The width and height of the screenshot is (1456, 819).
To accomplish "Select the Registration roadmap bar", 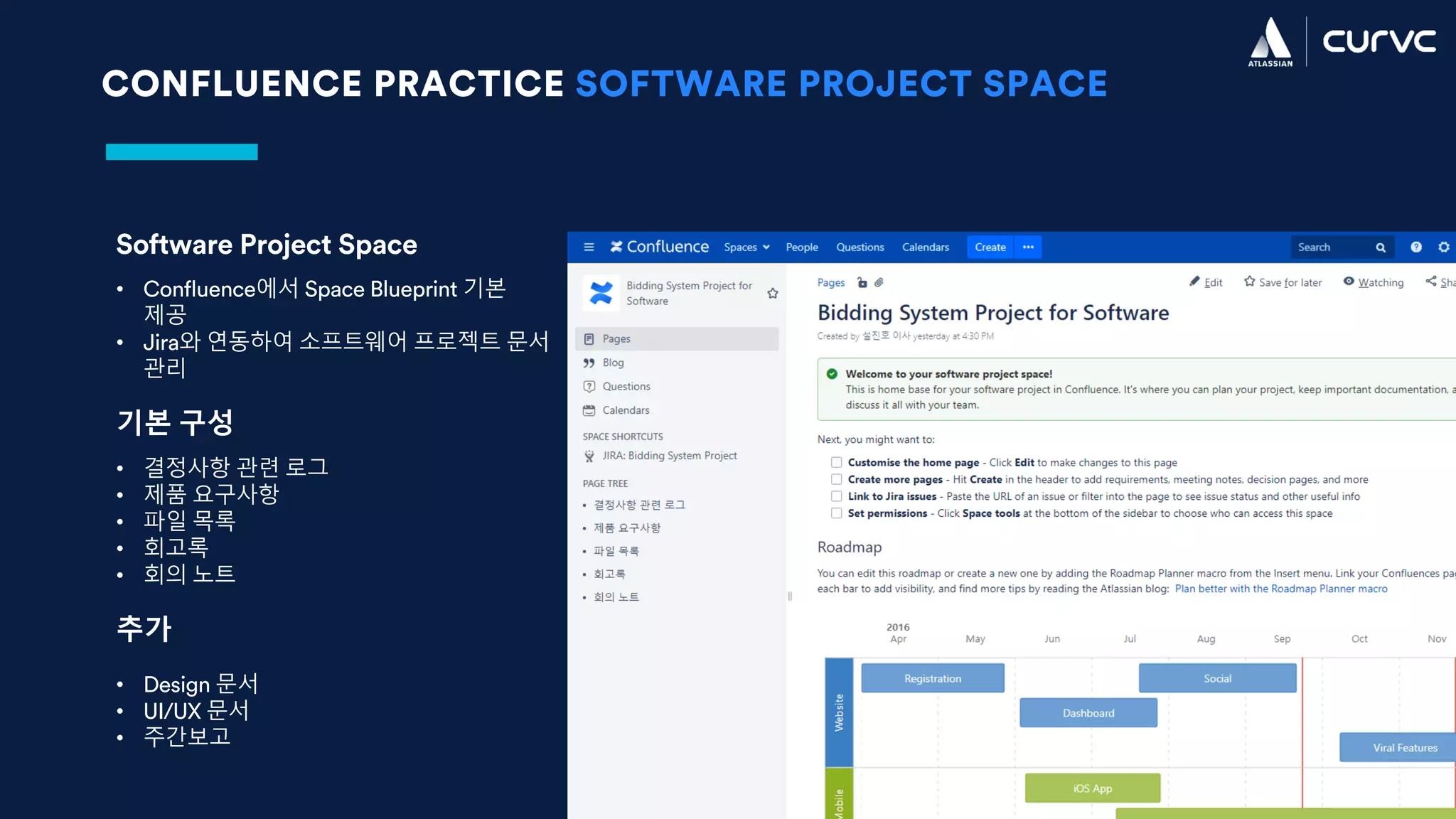I will coord(933,678).
